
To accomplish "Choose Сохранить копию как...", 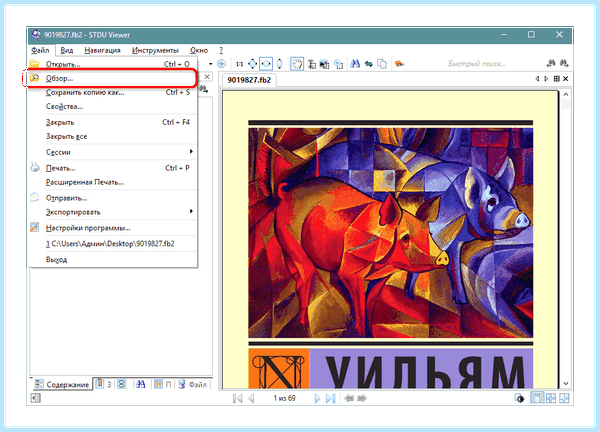I will tap(113, 92).
